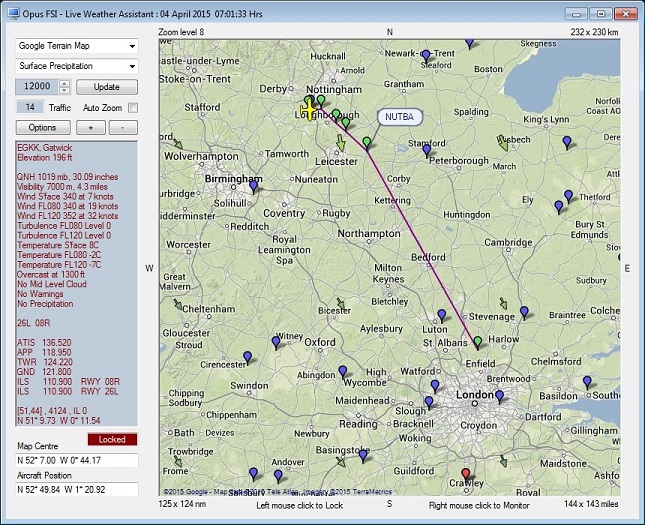Click the QNH 1019 mb pressure line
Viewport: 645px width, 525px height.
pos(67,177)
